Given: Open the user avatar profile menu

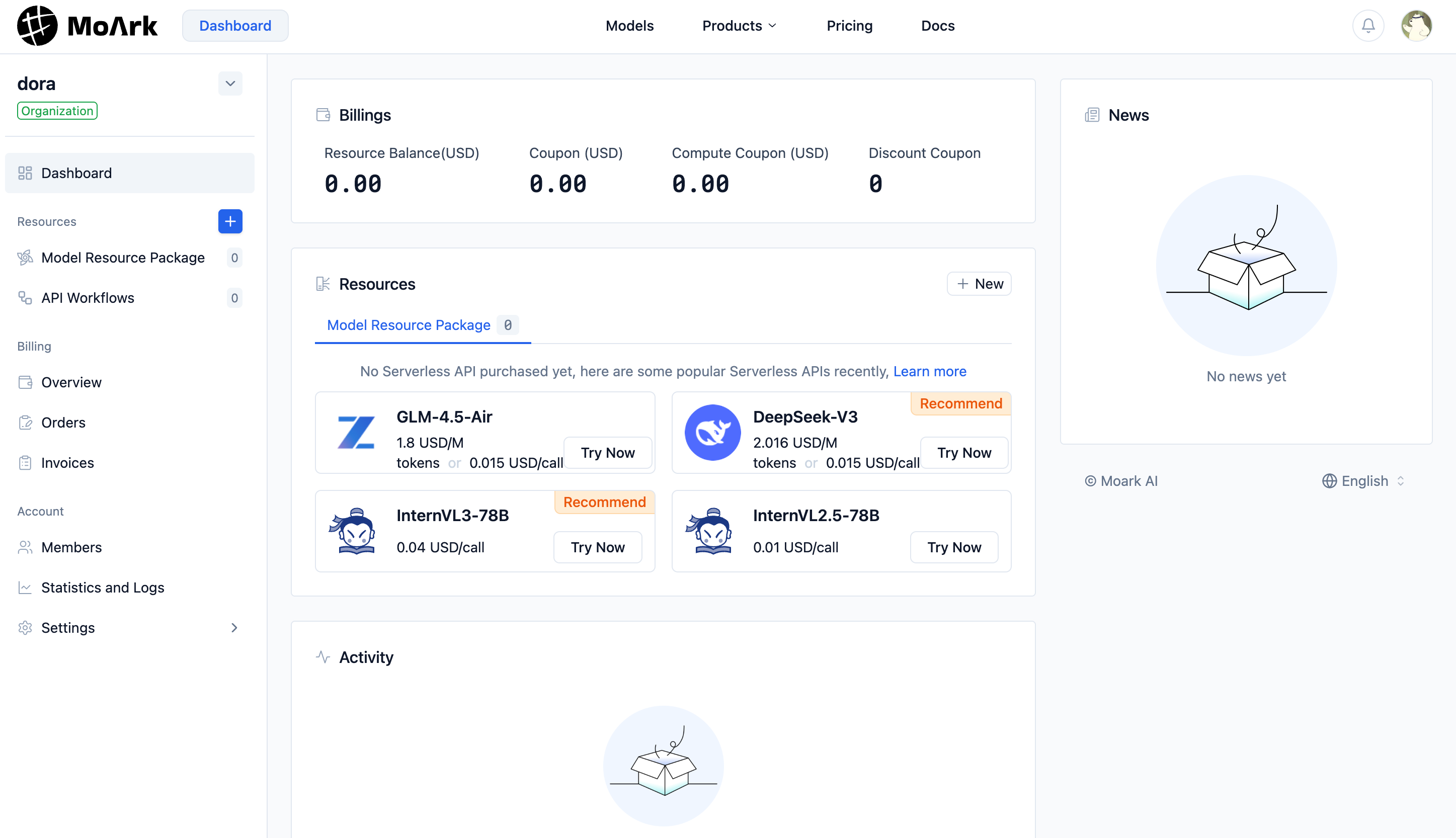Looking at the screenshot, I should point(1416,25).
